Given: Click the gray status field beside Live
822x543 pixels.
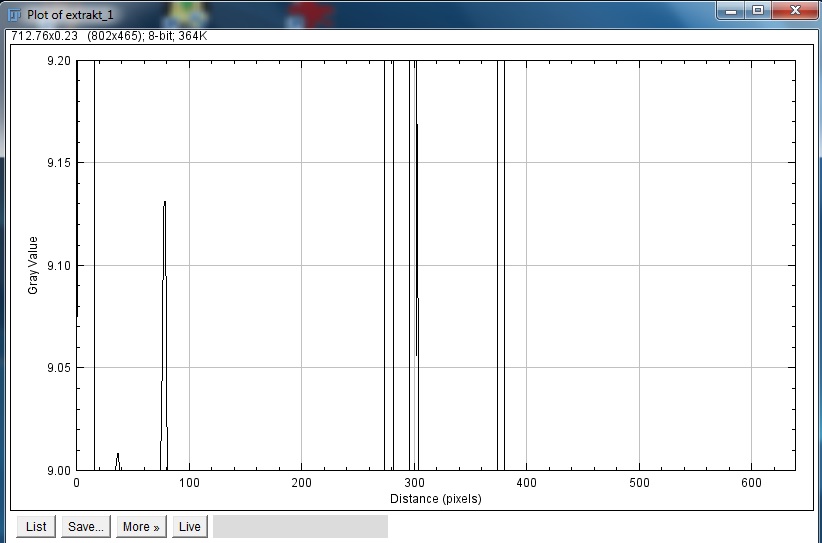Looking at the screenshot, I should point(300,526).
